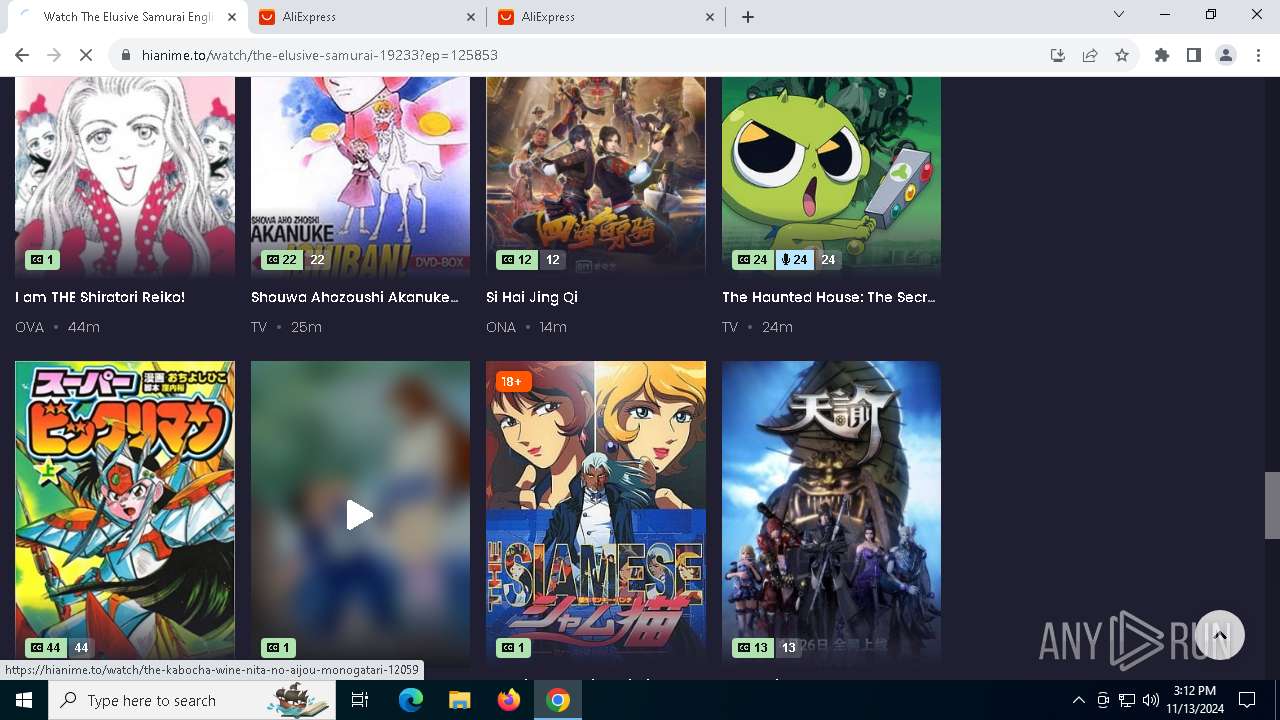Click the 18+ badge on Siamese poster
1280x720 pixels.
pos(514,381)
